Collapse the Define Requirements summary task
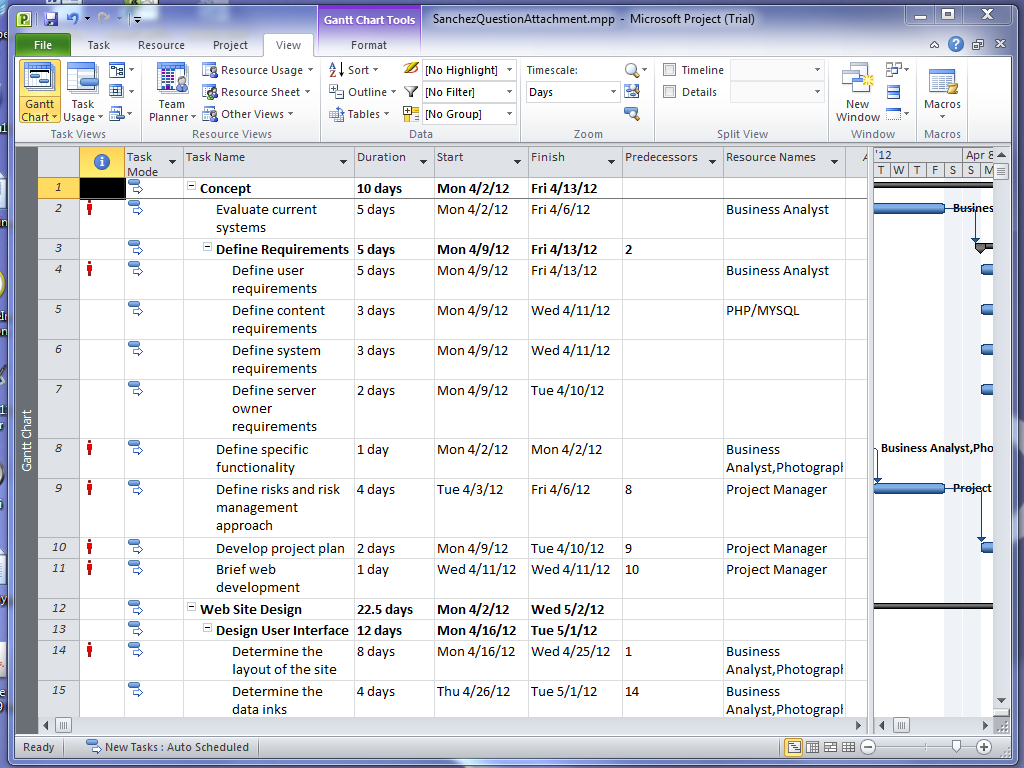This screenshot has height=768, width=1024. pyautogui.click(x=208, y=249)
